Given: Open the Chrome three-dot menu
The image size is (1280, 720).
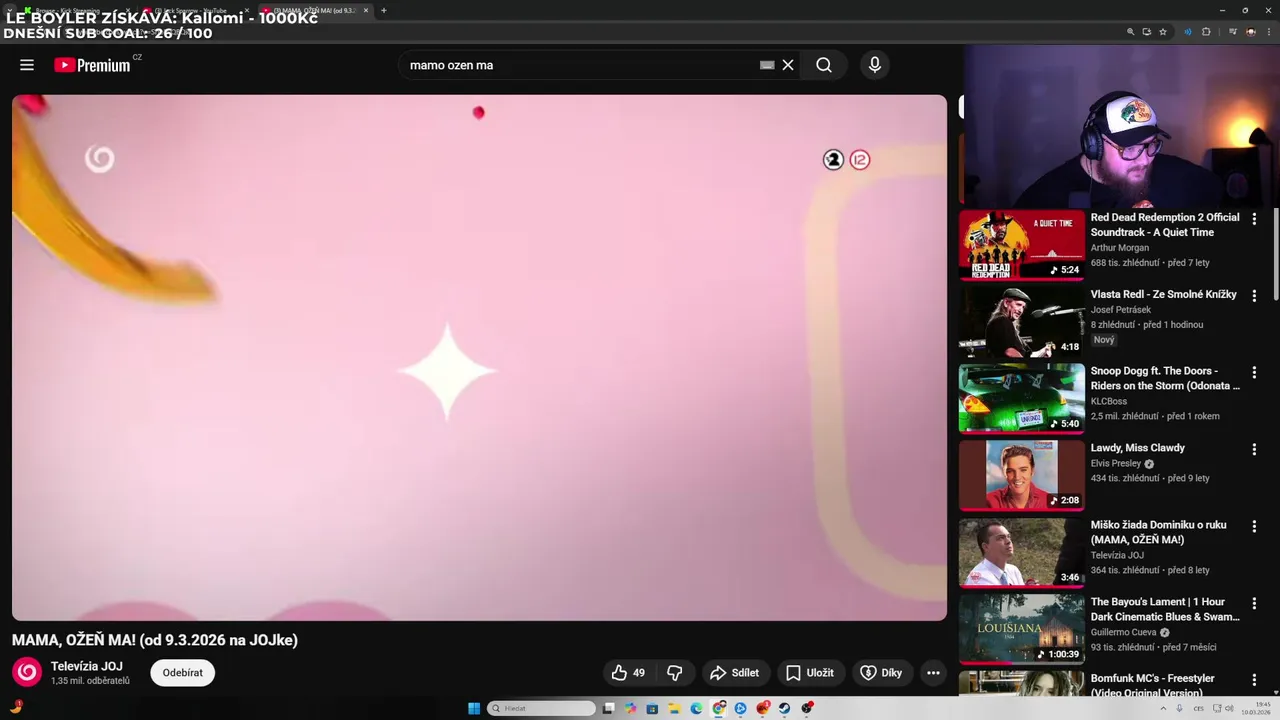Looking at the screenshot, I should click(1269, 32).
